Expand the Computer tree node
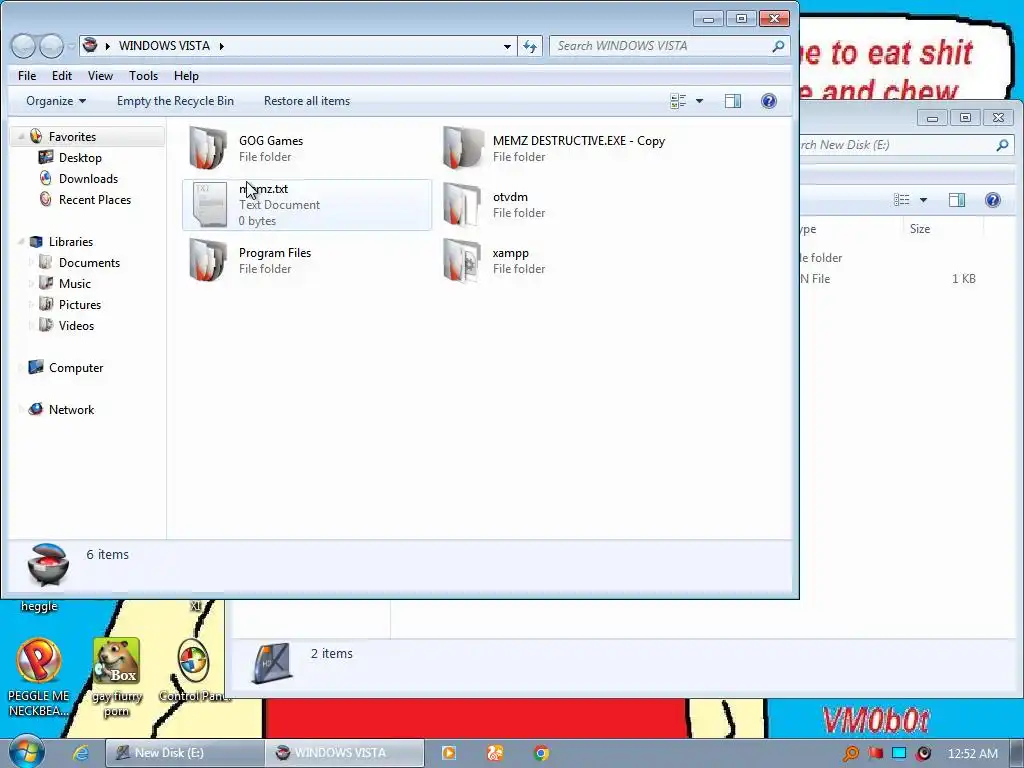The image size is (1024, 768). 21,368
